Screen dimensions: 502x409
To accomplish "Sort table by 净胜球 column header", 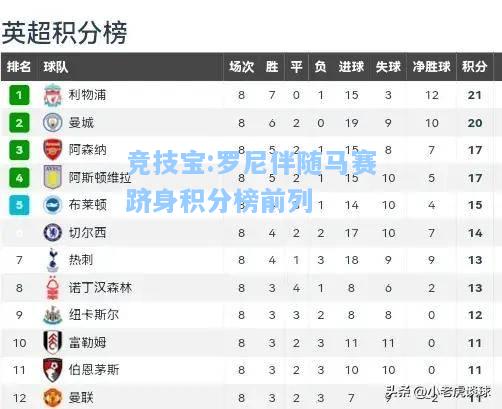I will (431, 67).
